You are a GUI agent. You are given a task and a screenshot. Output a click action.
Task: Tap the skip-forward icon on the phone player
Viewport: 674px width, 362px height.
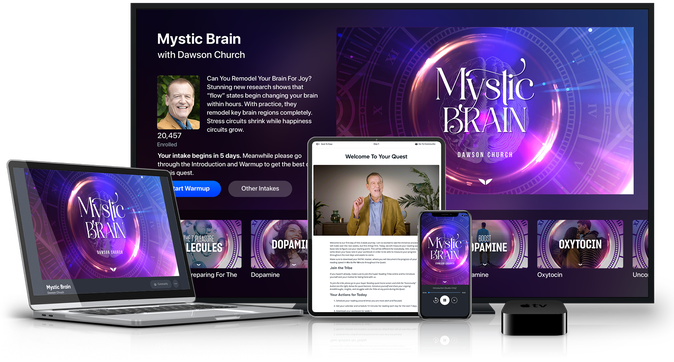(454, 300)
